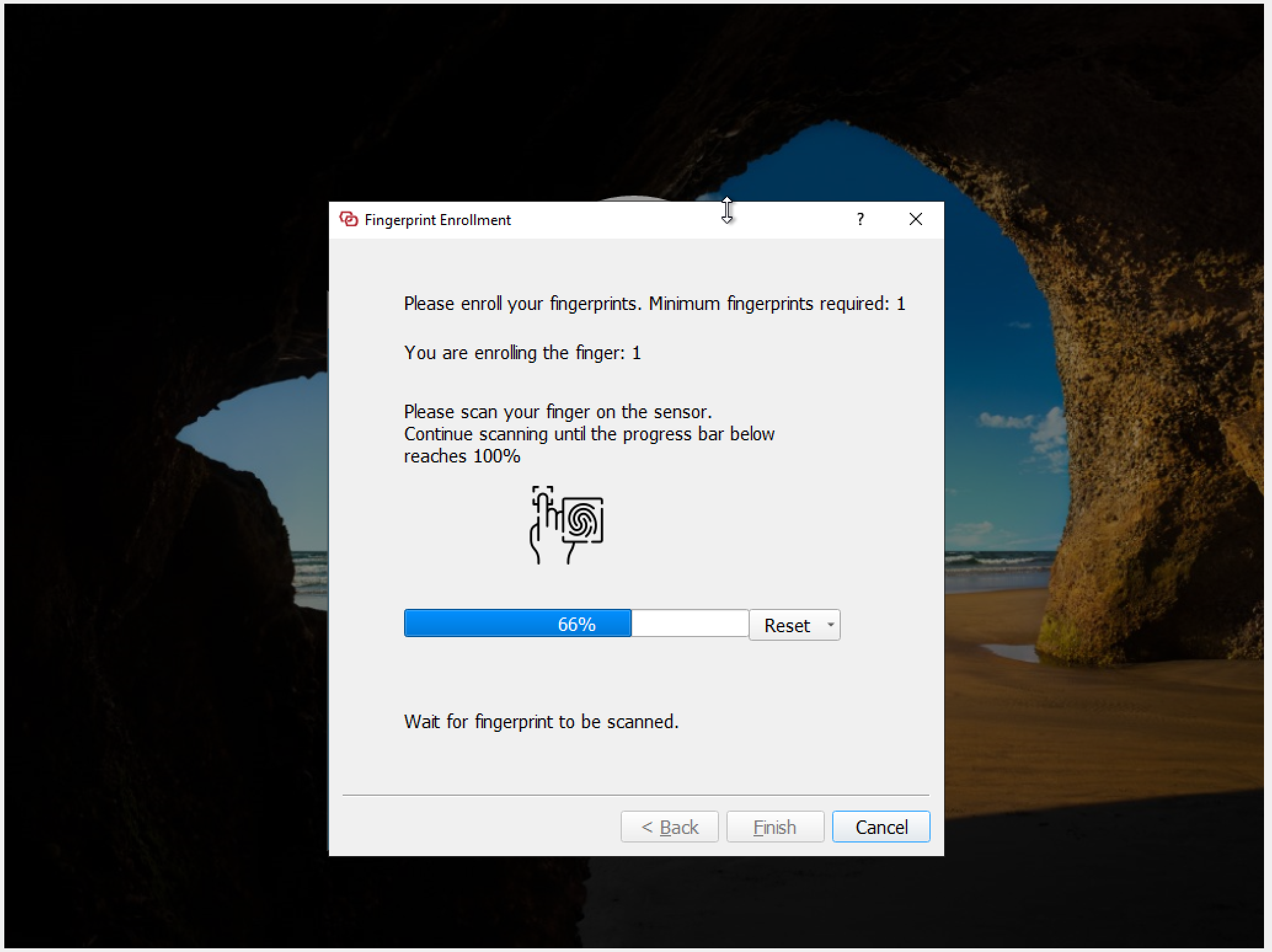The height and width of the screenshot is (952, 1272).
Task: Click the Finish button
Action: 775,827
